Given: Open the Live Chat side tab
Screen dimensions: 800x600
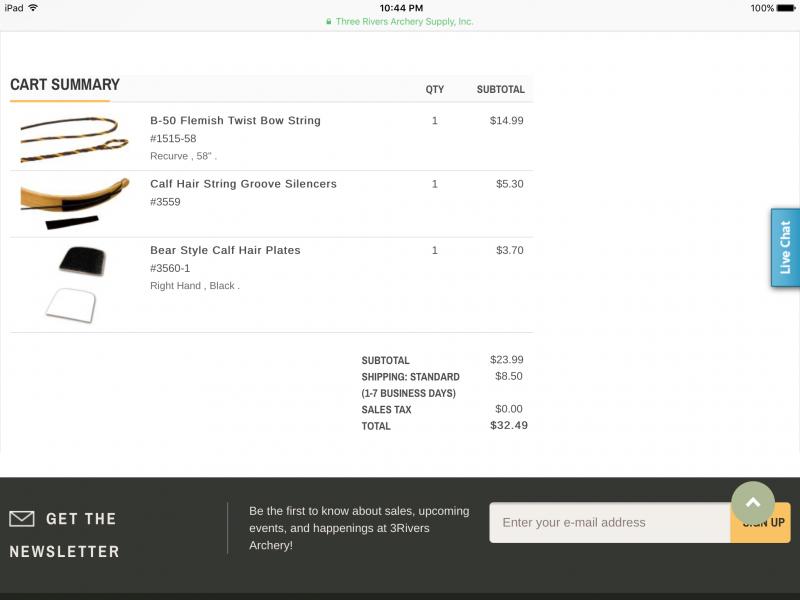Looking at the screenshot, I should pos(785,247).
